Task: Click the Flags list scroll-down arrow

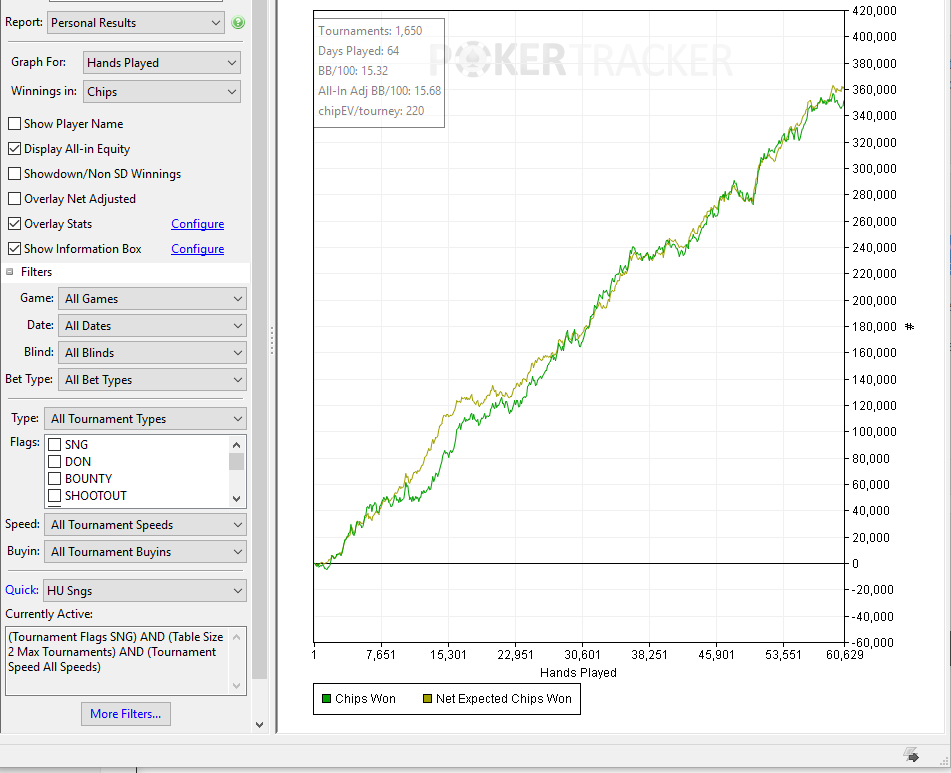Action: [x=237, y=498]
